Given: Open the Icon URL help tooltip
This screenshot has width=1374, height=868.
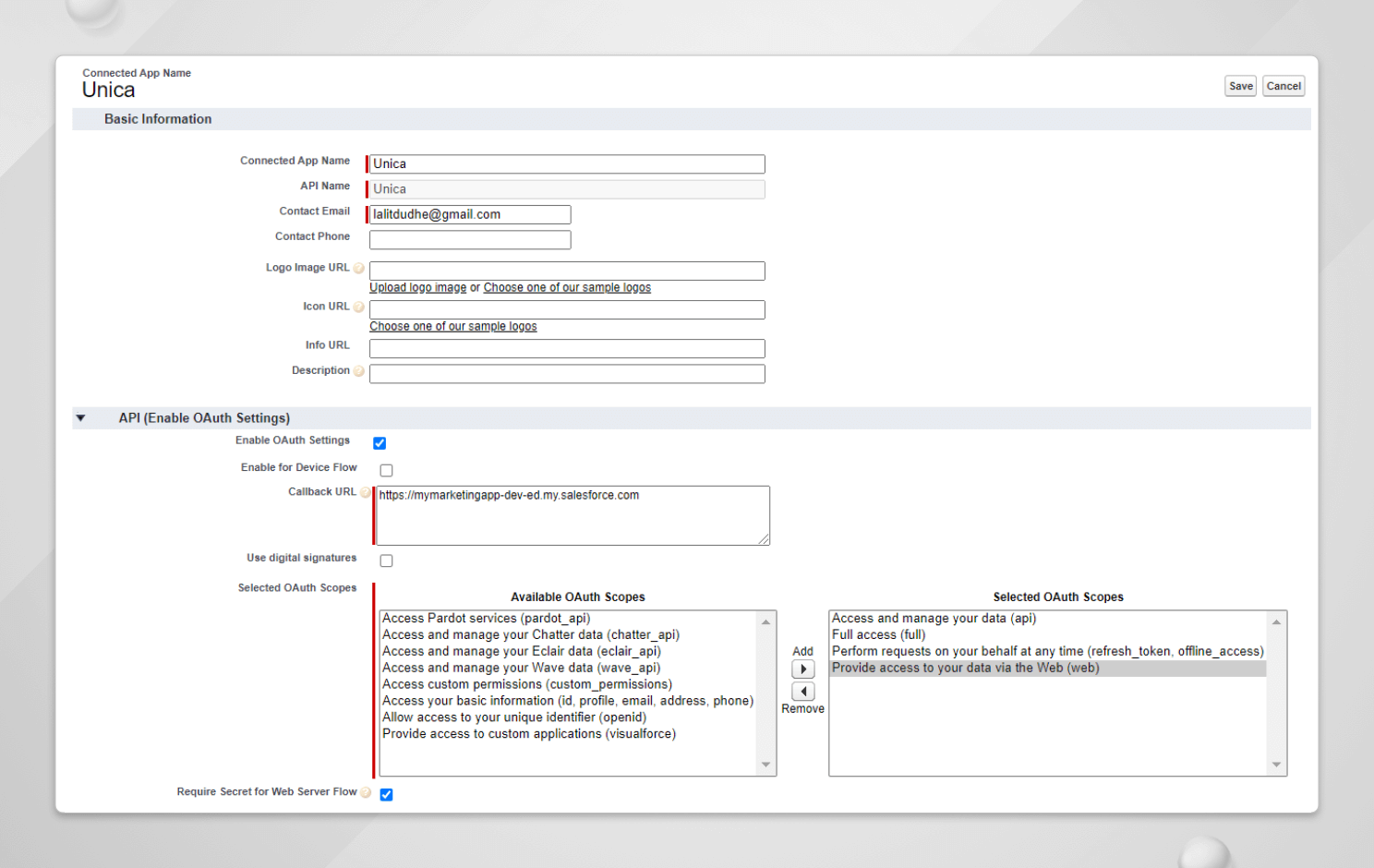Looking at the screenshot, I should click(x=360, y=307).
